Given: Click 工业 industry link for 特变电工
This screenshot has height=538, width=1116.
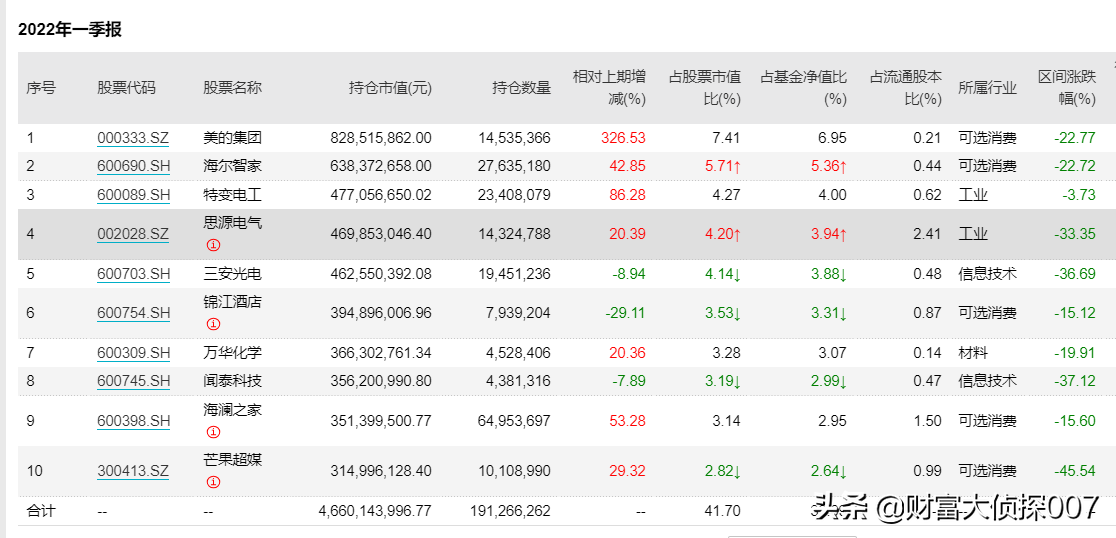Looking at the screenshot, I should click(973, 195).
